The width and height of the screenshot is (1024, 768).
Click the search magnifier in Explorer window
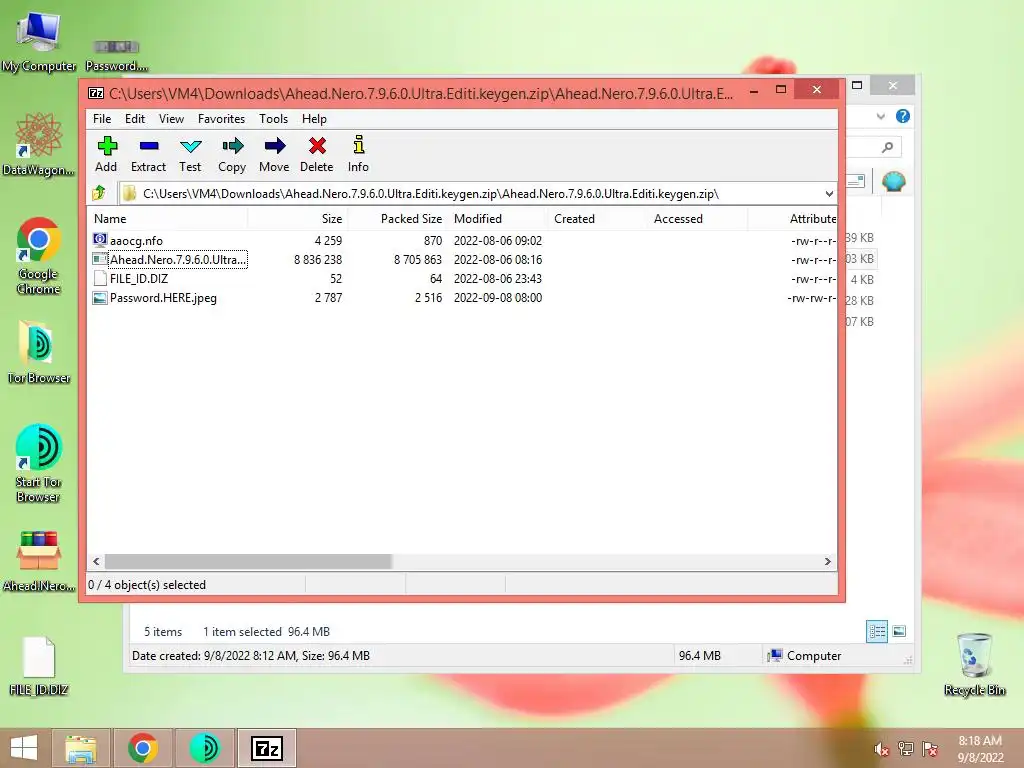click(x=887, y=147)
